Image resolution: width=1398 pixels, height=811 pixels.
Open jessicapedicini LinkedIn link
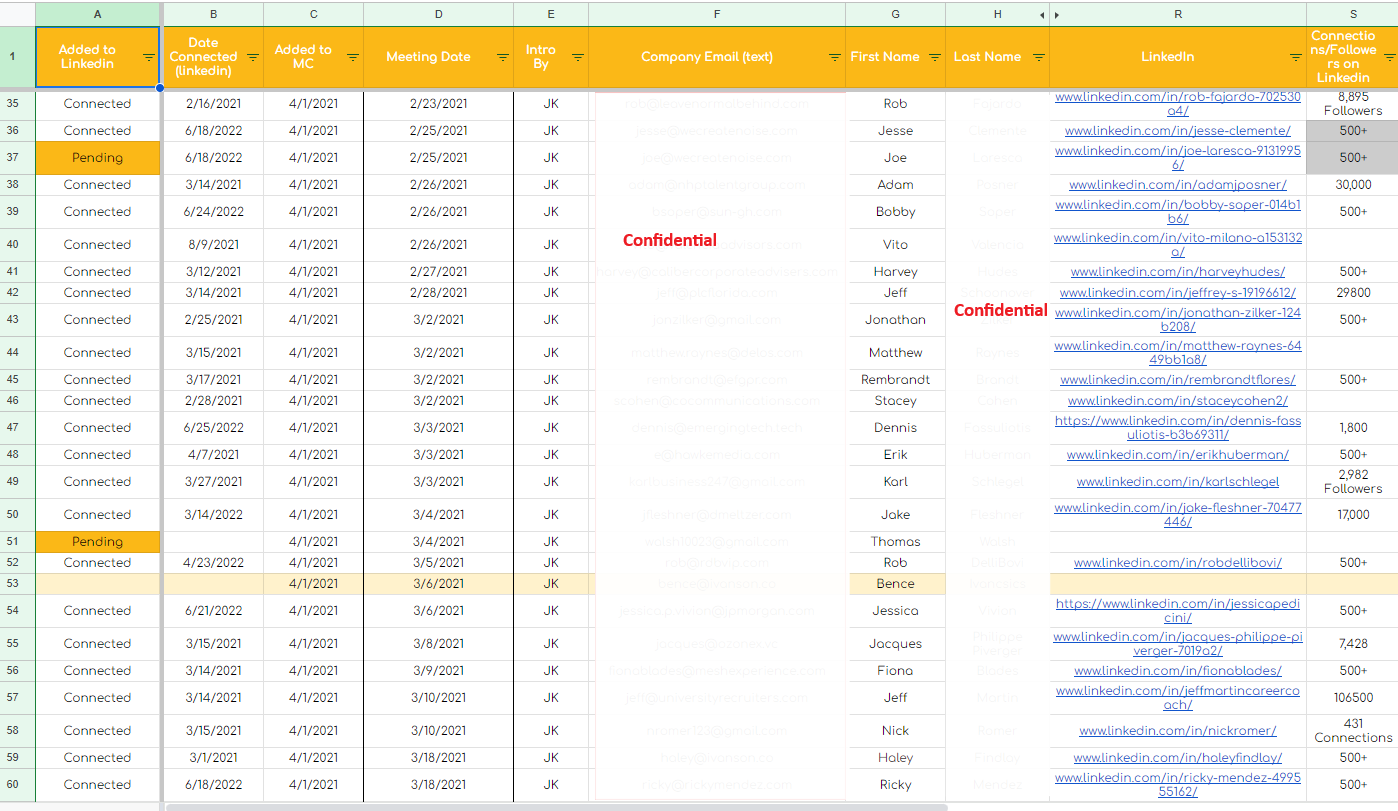[x=1178, y=611]
